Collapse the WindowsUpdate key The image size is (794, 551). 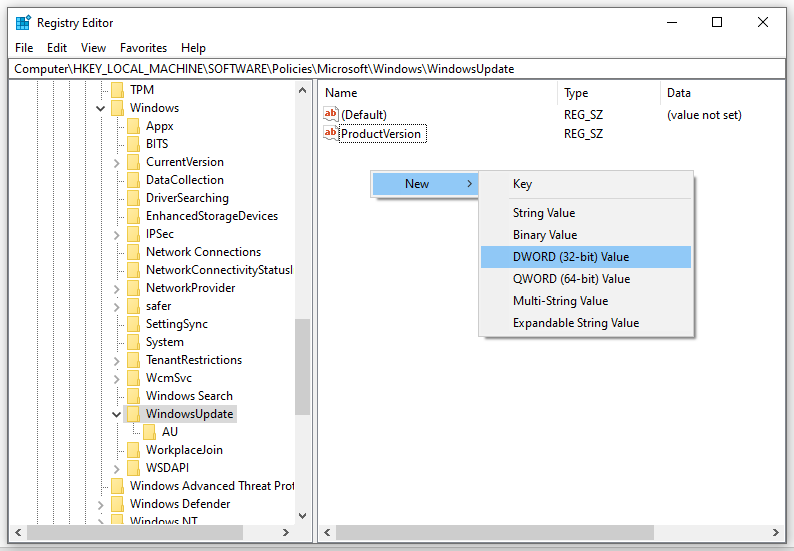[x=116, y=414]
